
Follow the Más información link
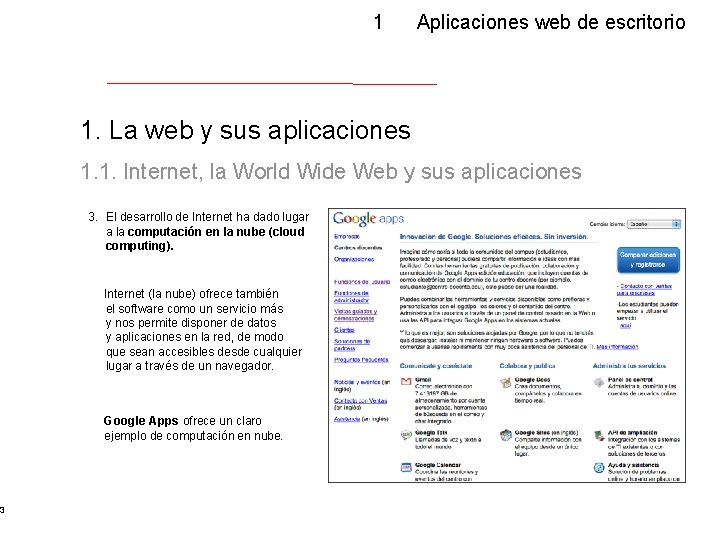(x=617, y=347)
